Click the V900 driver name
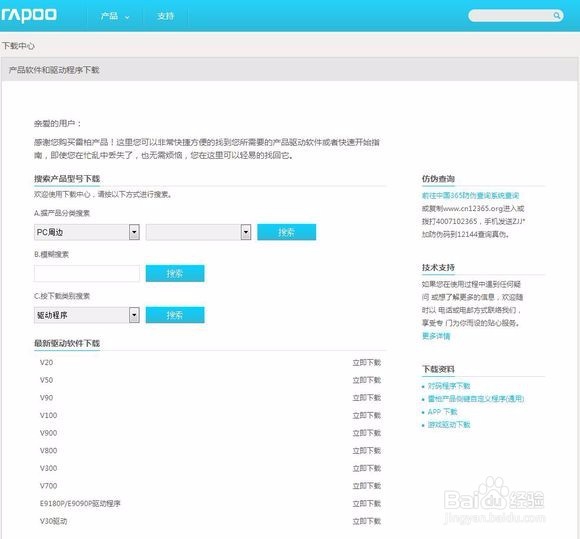 pyautogui.click(x=48, y=433)
